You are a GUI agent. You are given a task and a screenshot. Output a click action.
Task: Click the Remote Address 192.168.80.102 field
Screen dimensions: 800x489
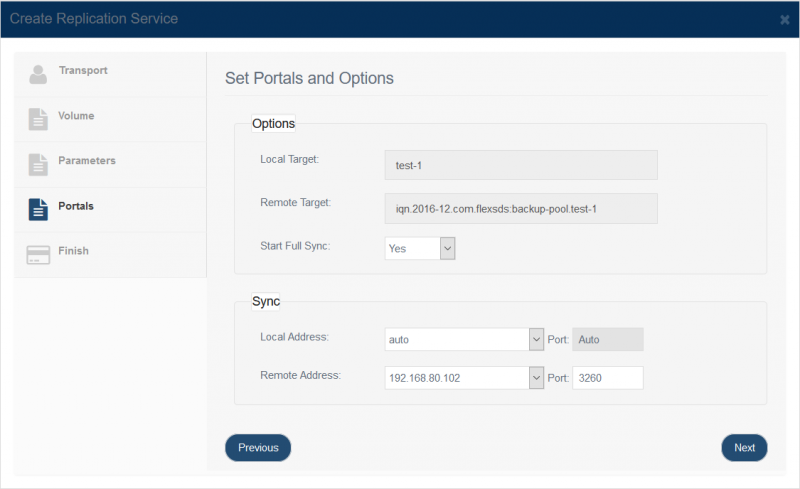[x=457, y=378]
